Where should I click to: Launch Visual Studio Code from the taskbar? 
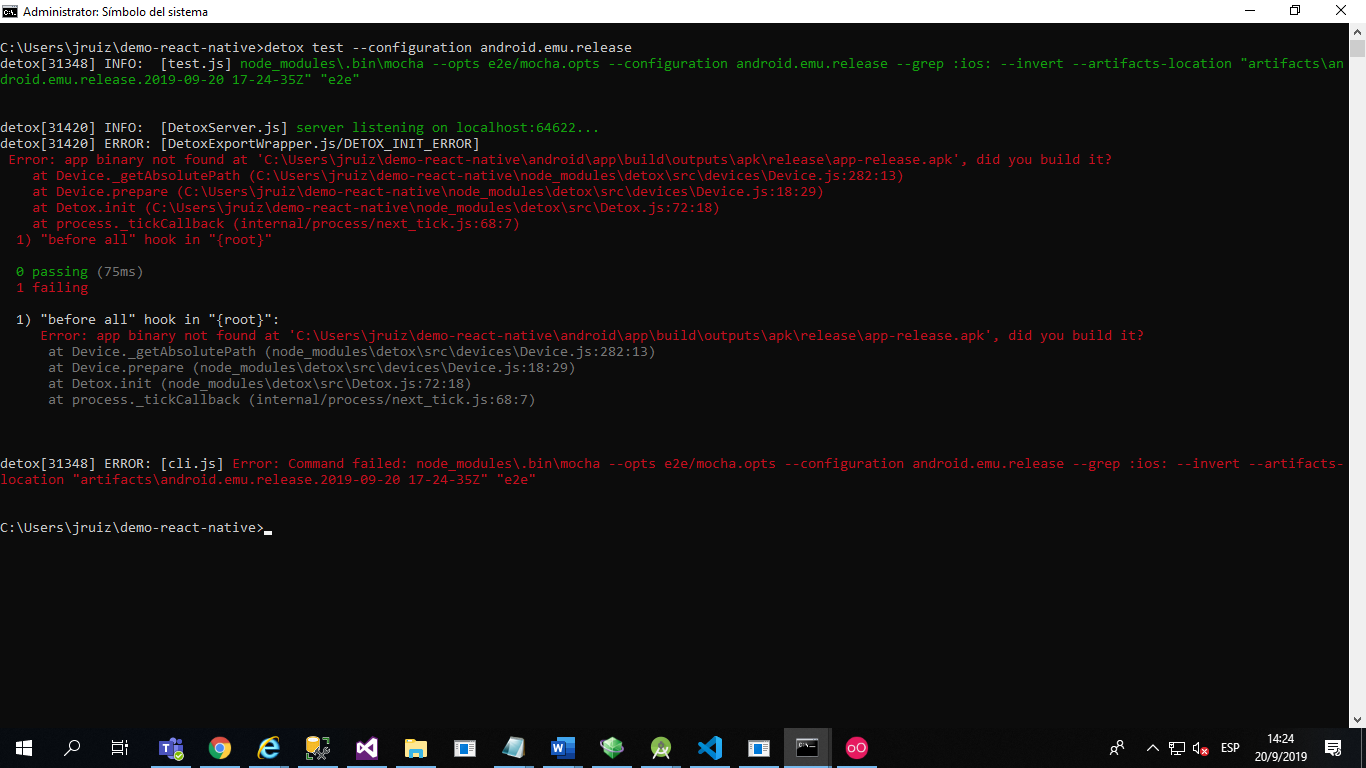[x=710, y=747]
